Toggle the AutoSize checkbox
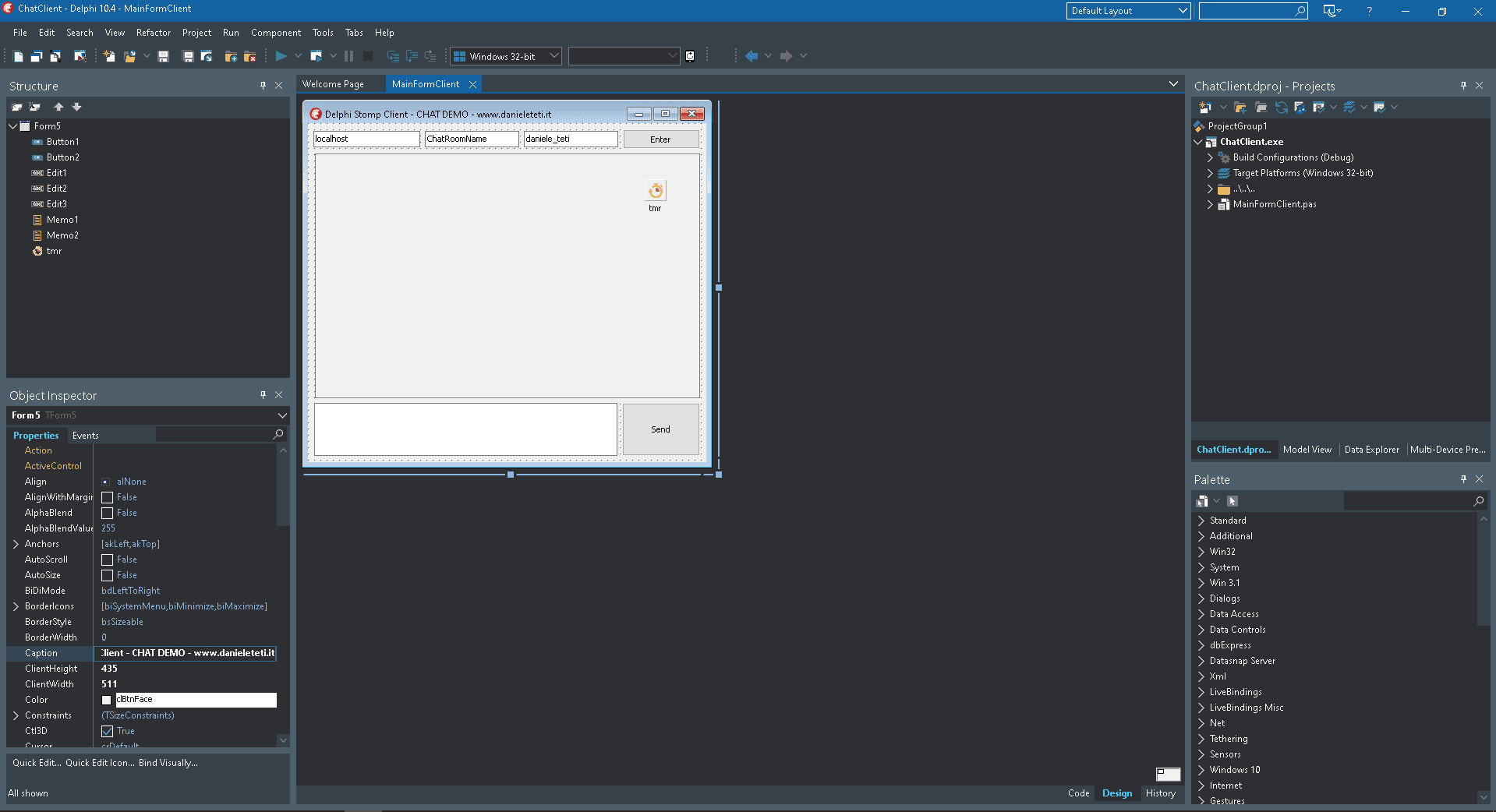Image resolution: width=1496 pixels, height=812 pixels. pyautogui.click(x=108, y=575)
